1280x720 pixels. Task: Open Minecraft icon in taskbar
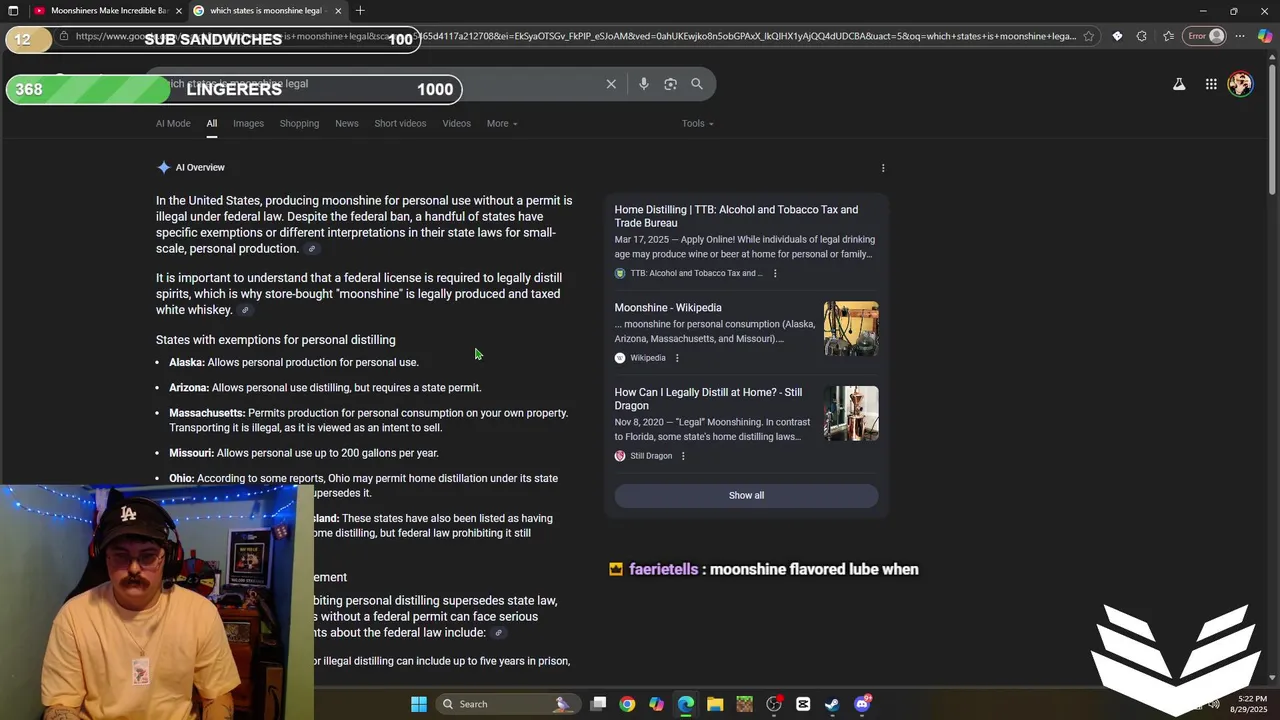744,704
